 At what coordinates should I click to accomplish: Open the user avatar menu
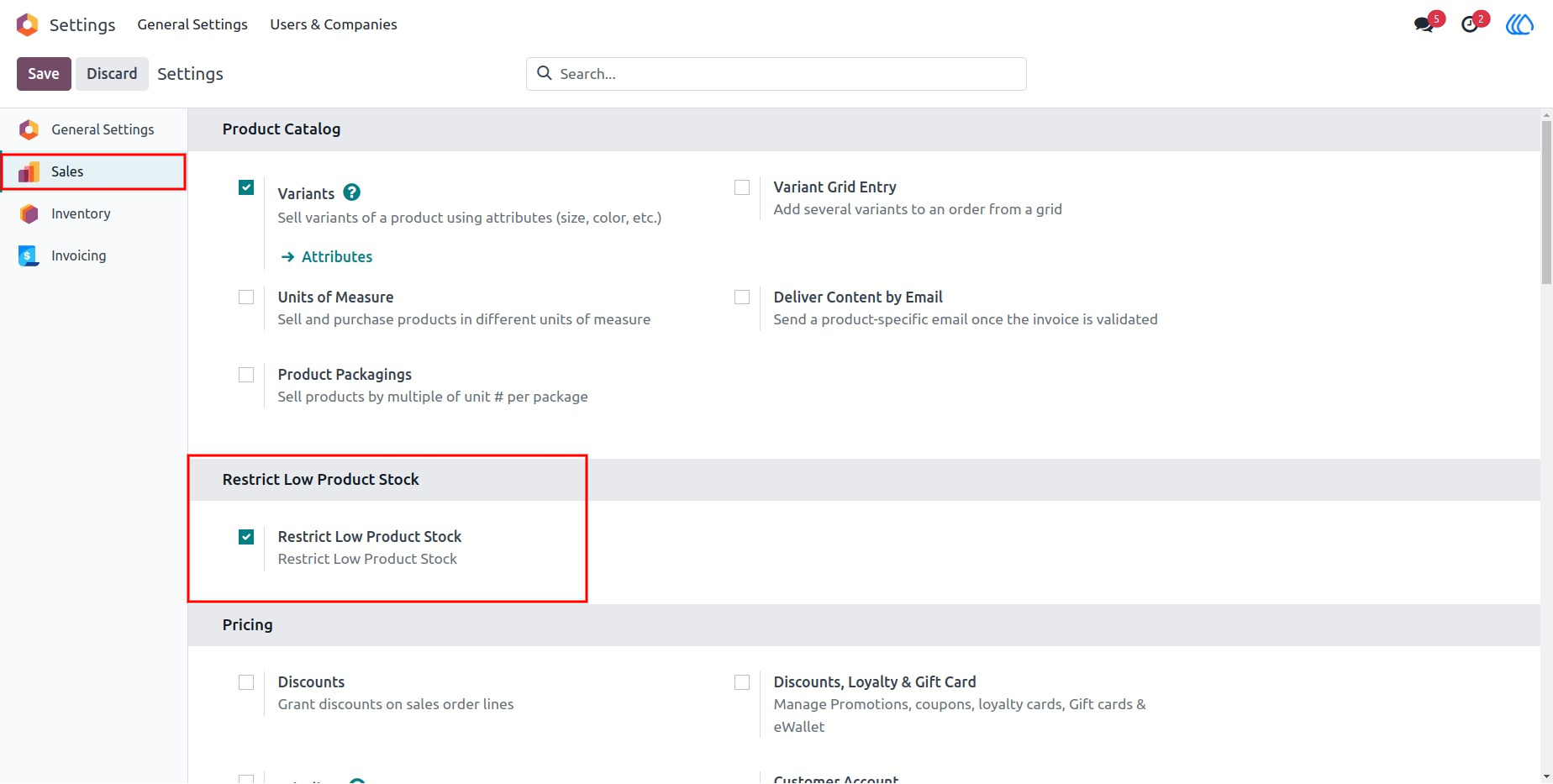click(x=1519, y=24)
